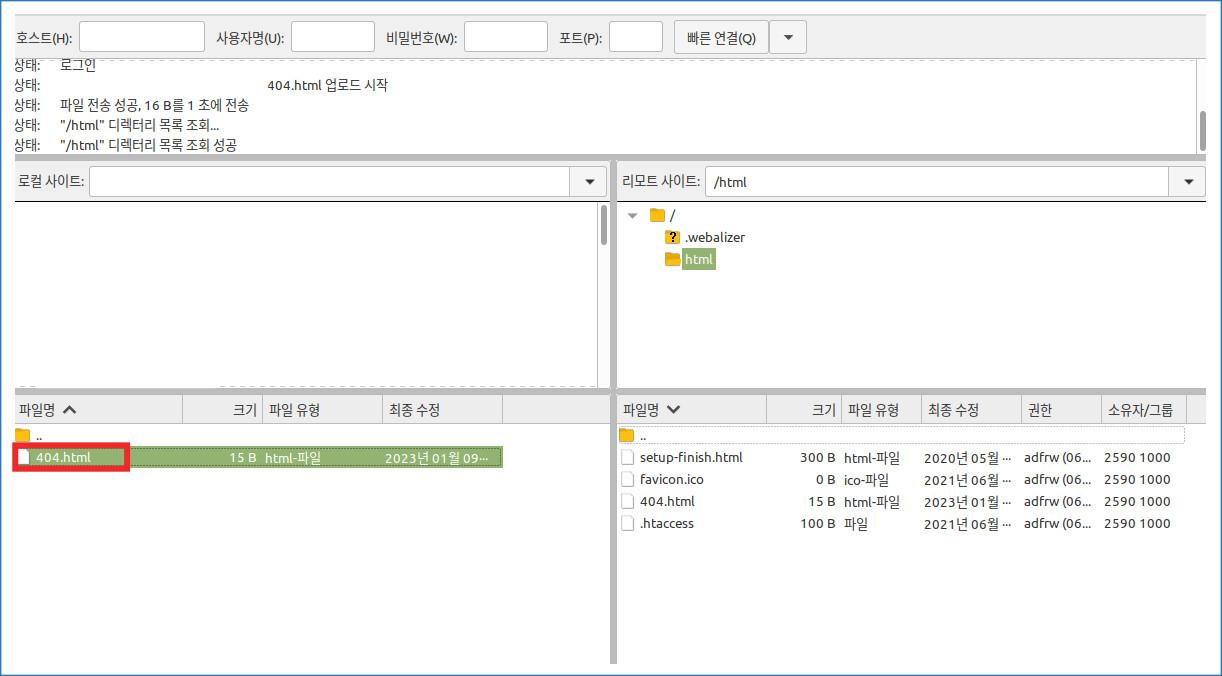Screen dimensions: 1222x676
Task: Open the quick connect history dropdown arrow
Action: (x=788, y=38)
